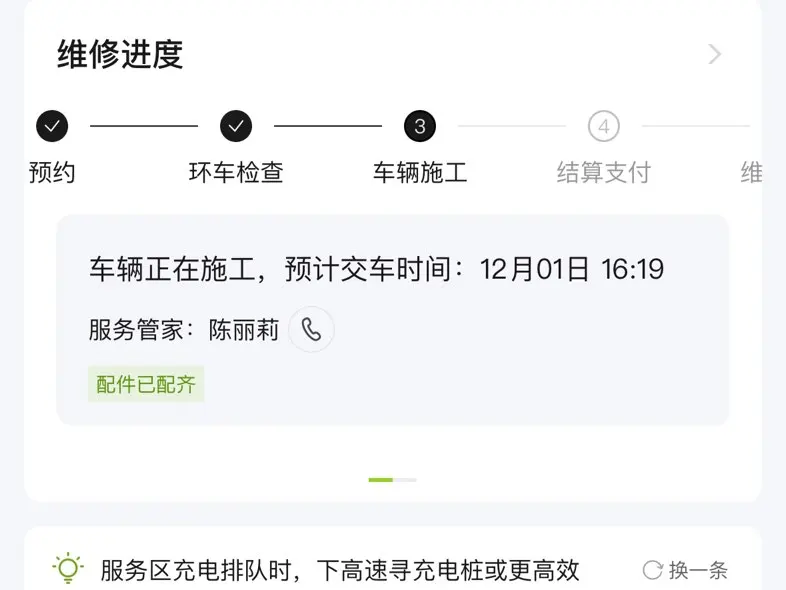Call the service advisor via phone icon
The width and height of the screenshot is (786, 590).
coord(311,330)
